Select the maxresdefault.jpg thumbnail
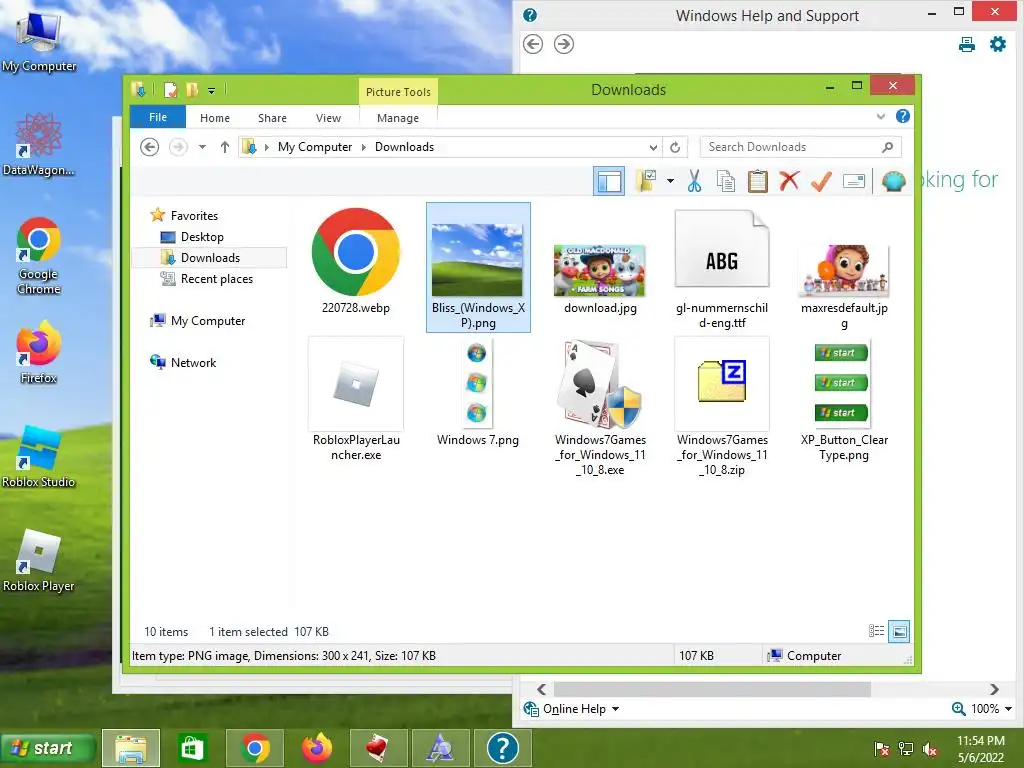Viewport: 1024px width, 768px height. coord(844,286)
